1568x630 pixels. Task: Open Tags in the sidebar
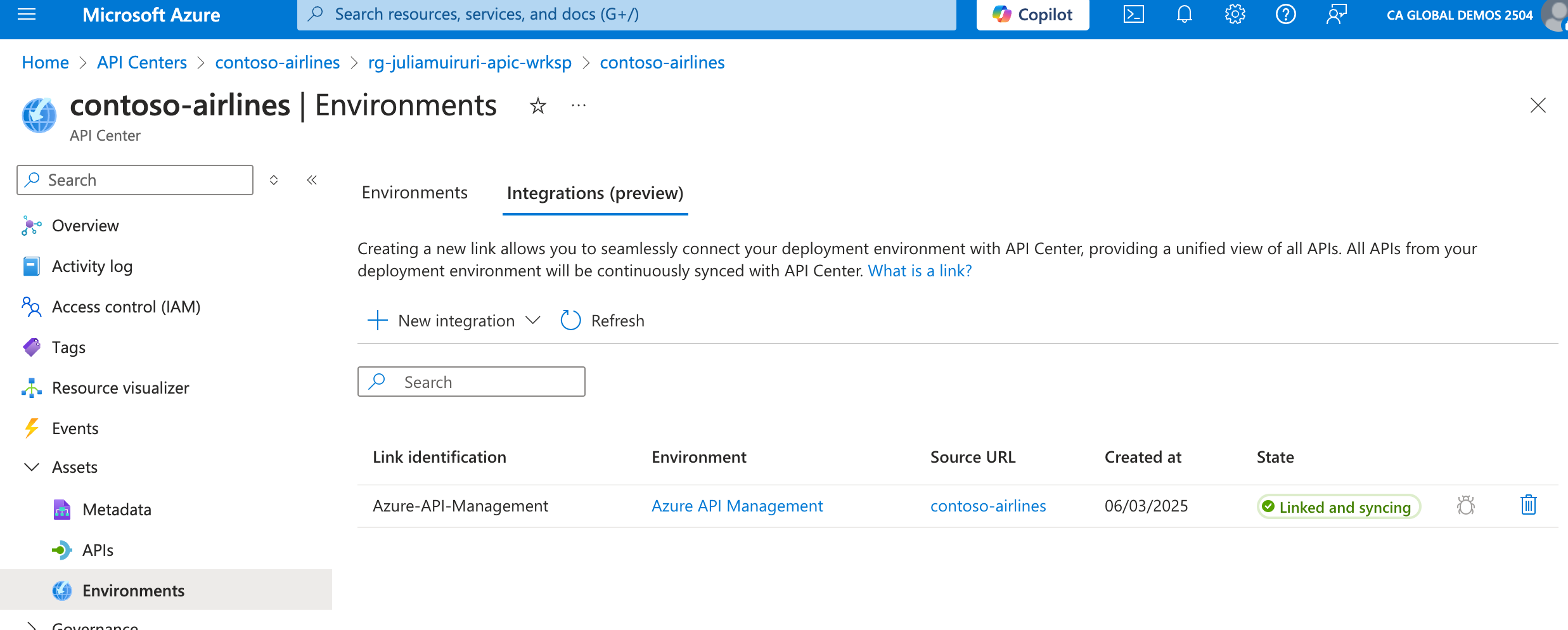click(x=68, y=347)
